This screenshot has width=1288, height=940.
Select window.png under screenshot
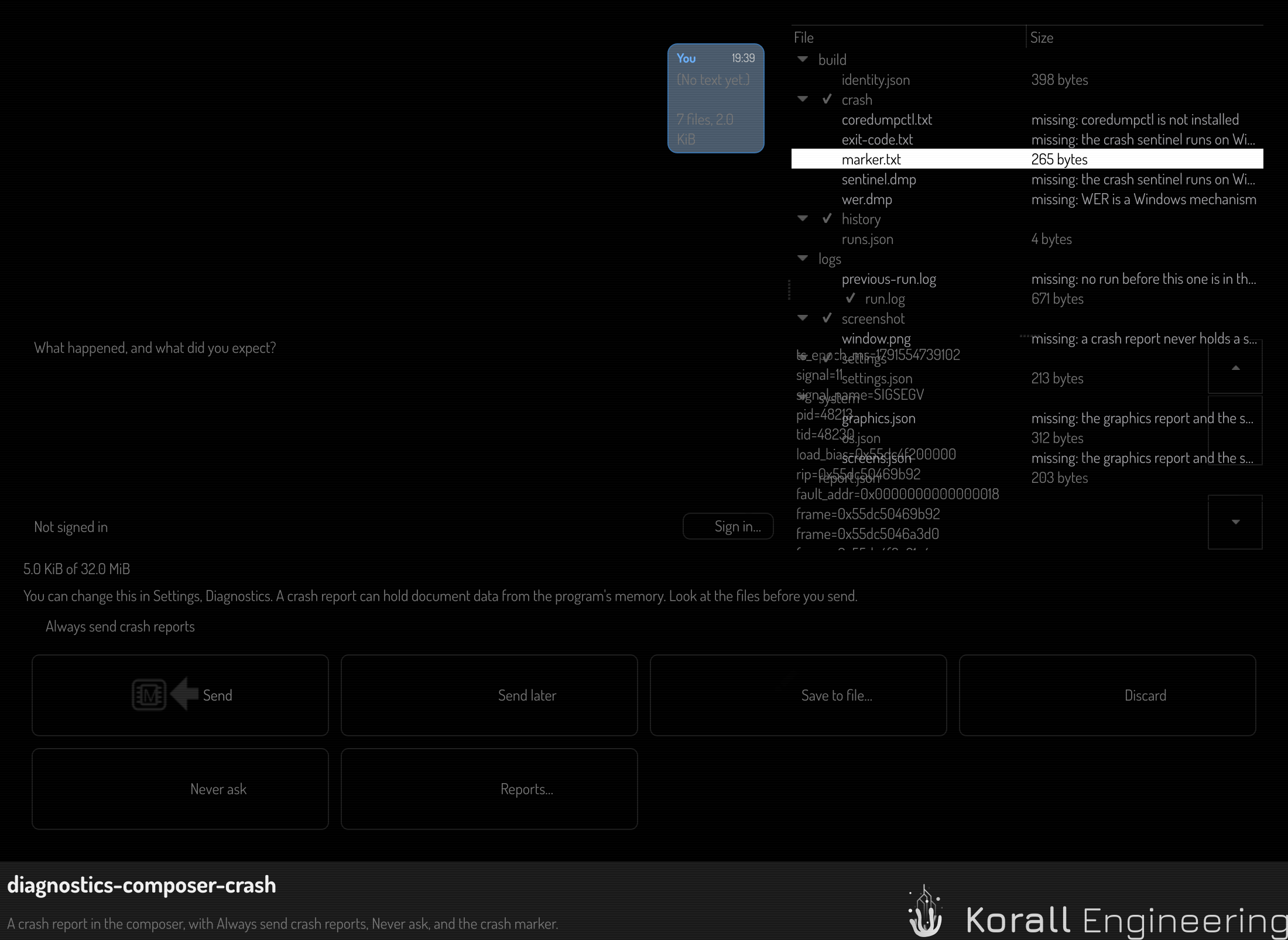pyautogui.click(x=1027, y=338)
